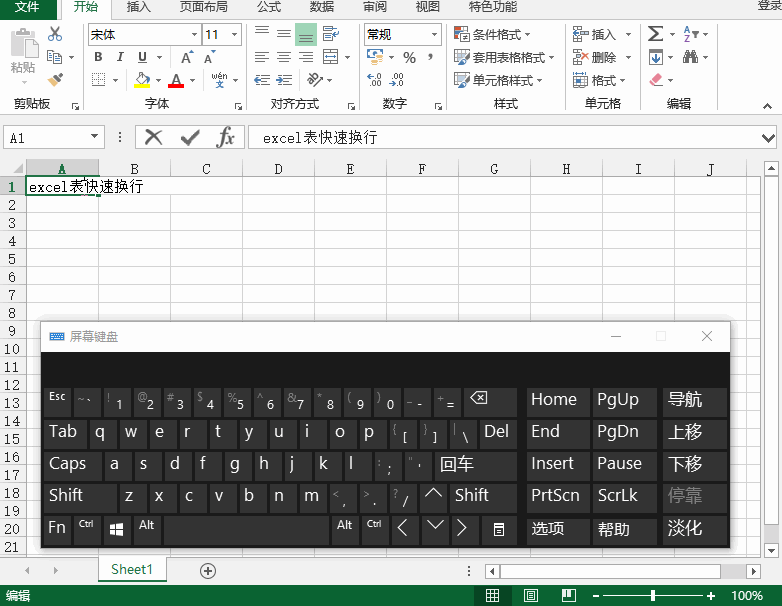Open the 公式 ribbon tab
The width and height of the screenshot is (782, 606).
click(269, 7)
